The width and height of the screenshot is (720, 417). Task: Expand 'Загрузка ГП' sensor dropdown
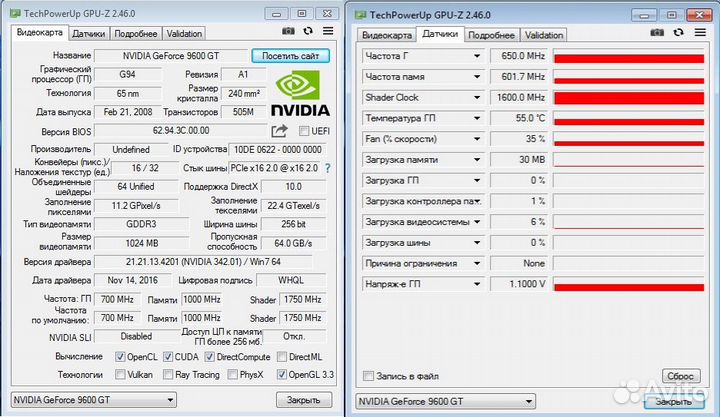coord(477,180)
